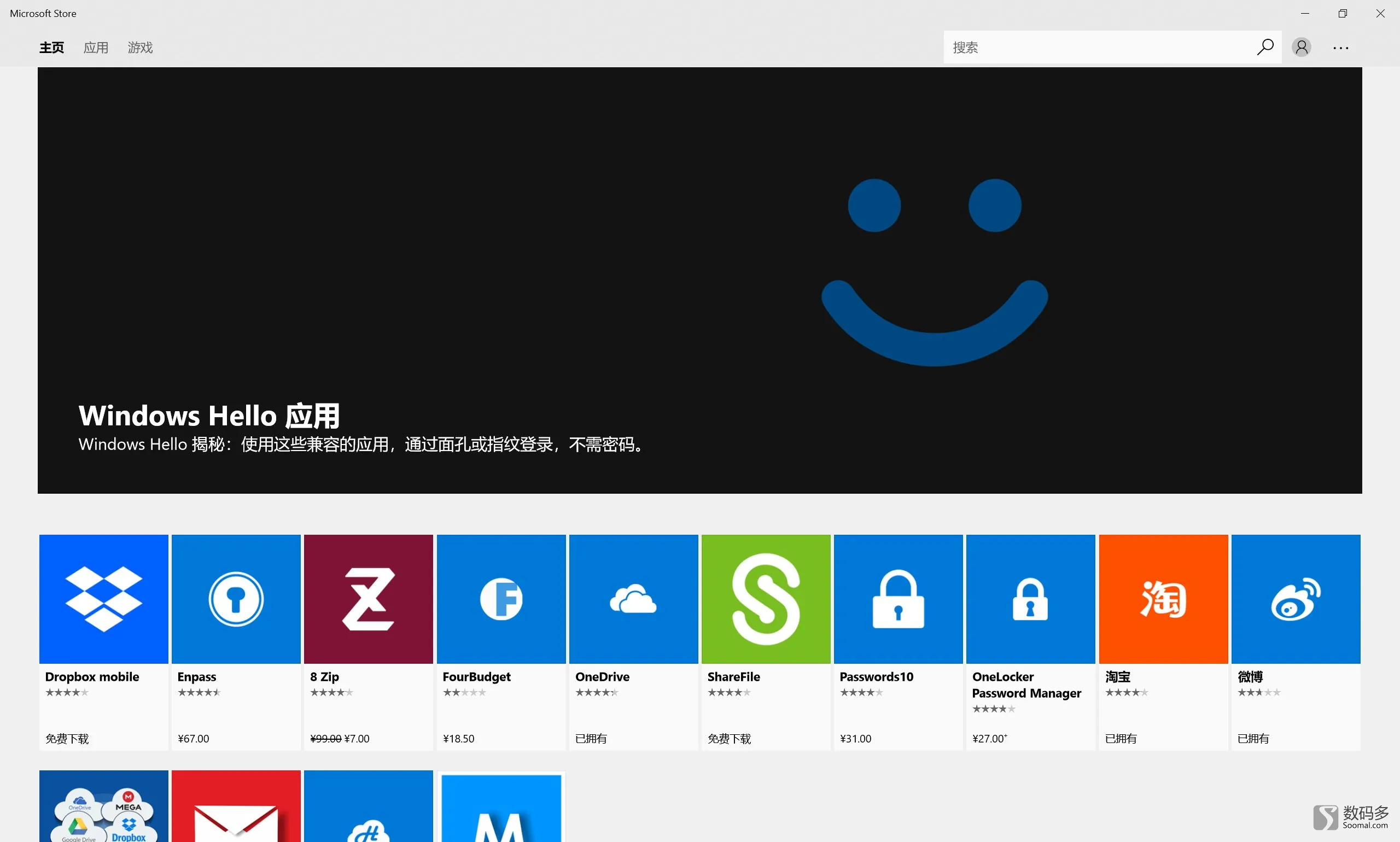Select the blue cloud script-letter app icon
The height and width of the screenshot is (842, 1400).
point(368,806)
